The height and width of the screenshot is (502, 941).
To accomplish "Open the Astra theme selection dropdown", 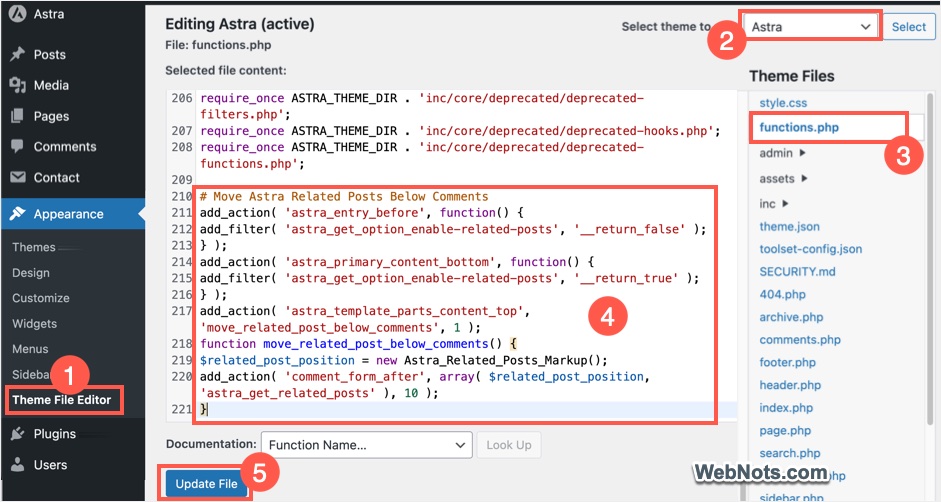I will click(811, 26).
